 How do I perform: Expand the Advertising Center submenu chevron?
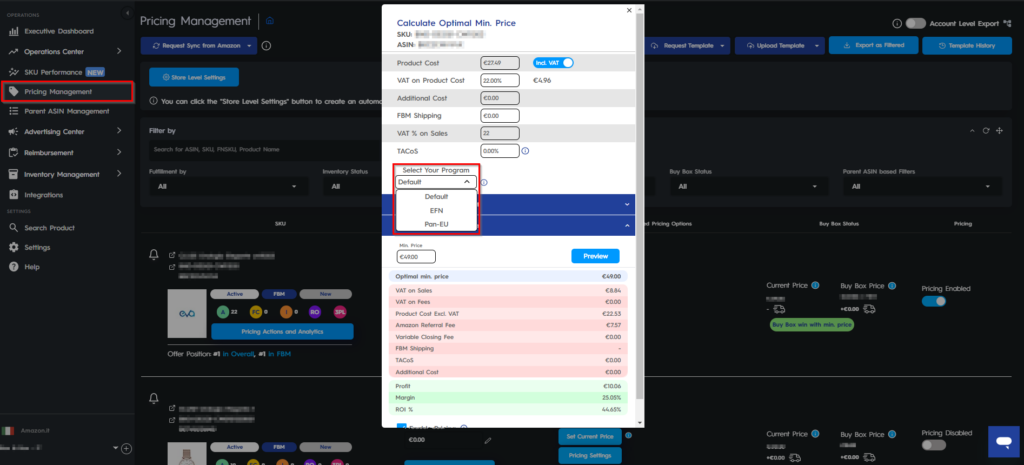click(x=119, y=131)
